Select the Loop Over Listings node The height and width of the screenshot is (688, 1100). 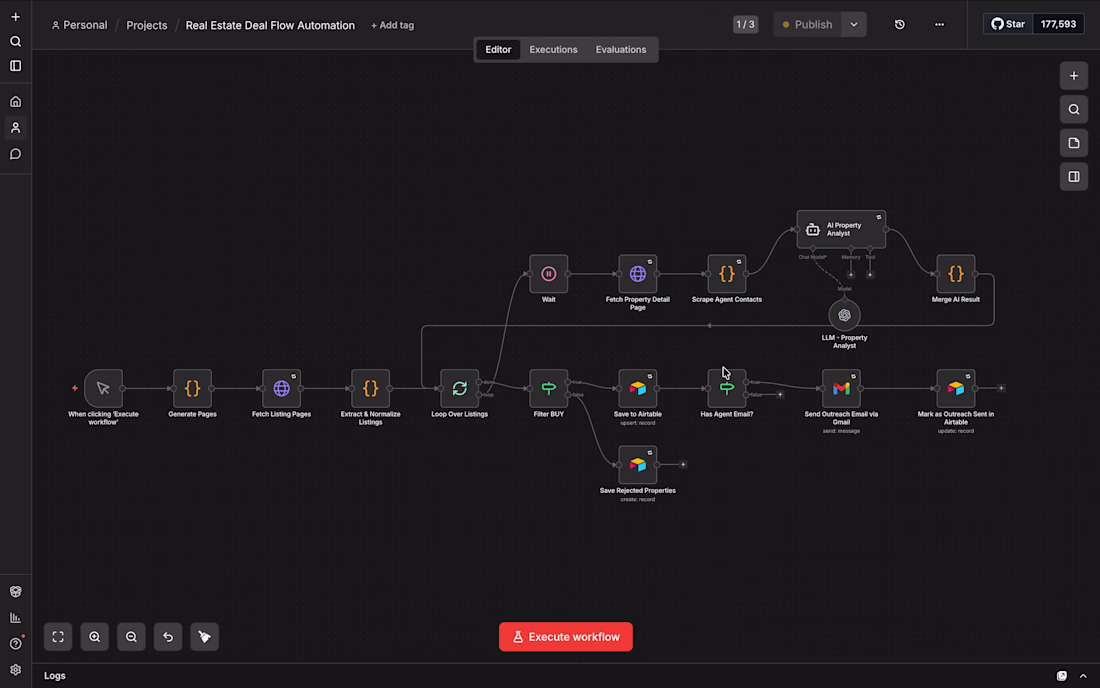click(460, 389)
